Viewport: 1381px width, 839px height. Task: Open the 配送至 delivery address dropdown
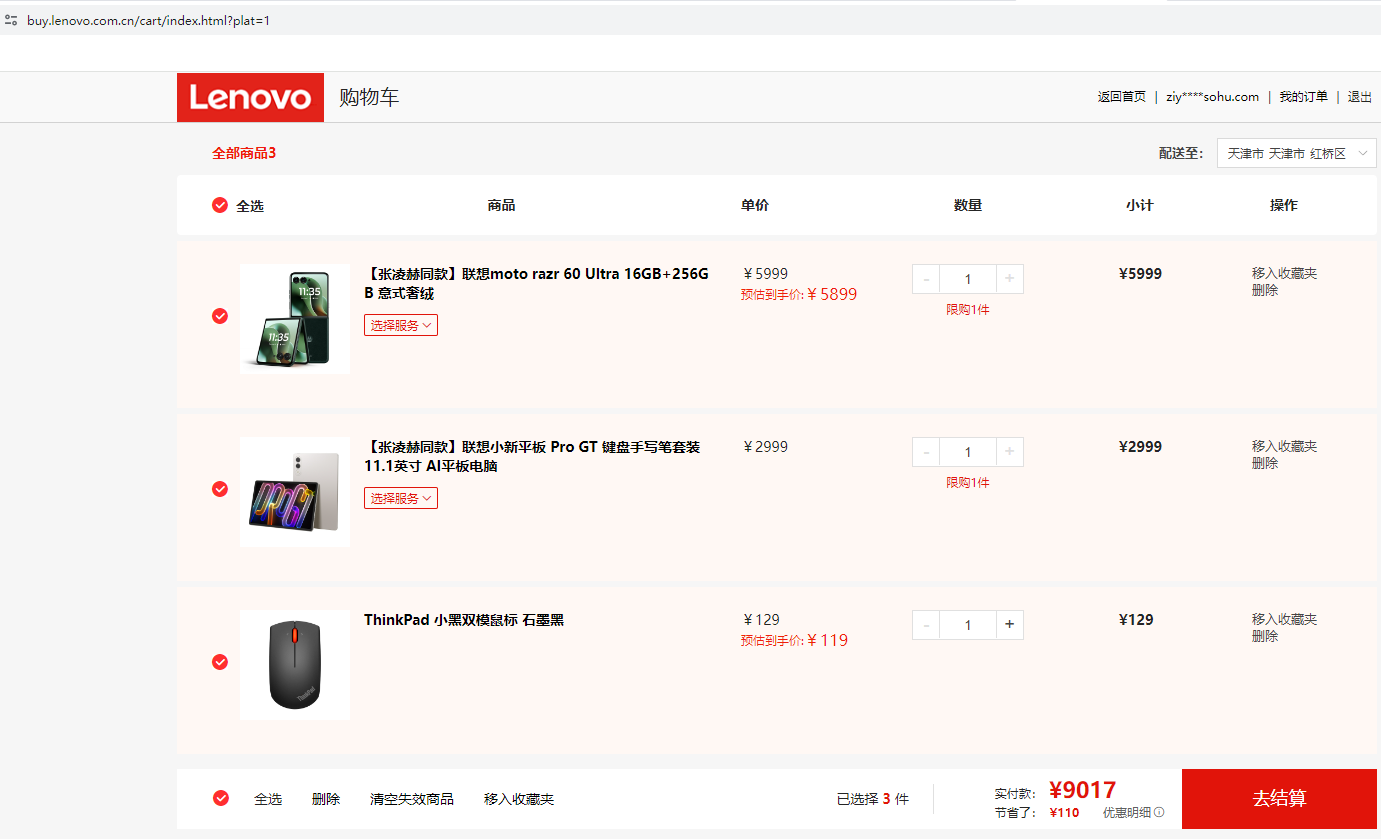click(1296, 153)
